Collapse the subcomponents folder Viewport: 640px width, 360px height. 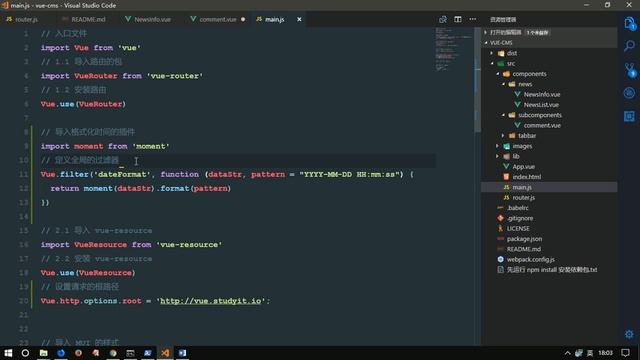click(x=503, y=115)
